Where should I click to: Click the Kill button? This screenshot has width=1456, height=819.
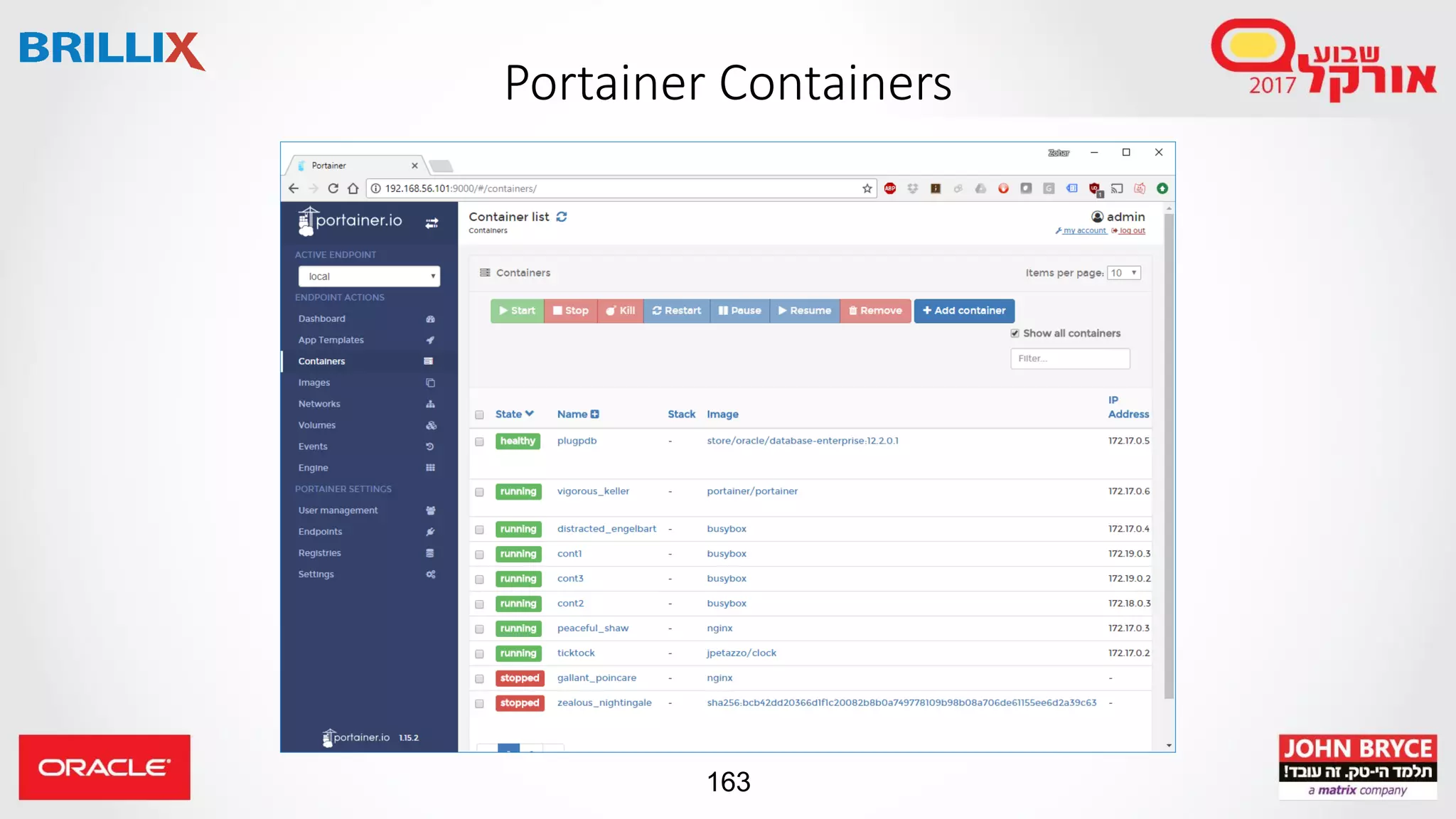click(x=621, y=311)
